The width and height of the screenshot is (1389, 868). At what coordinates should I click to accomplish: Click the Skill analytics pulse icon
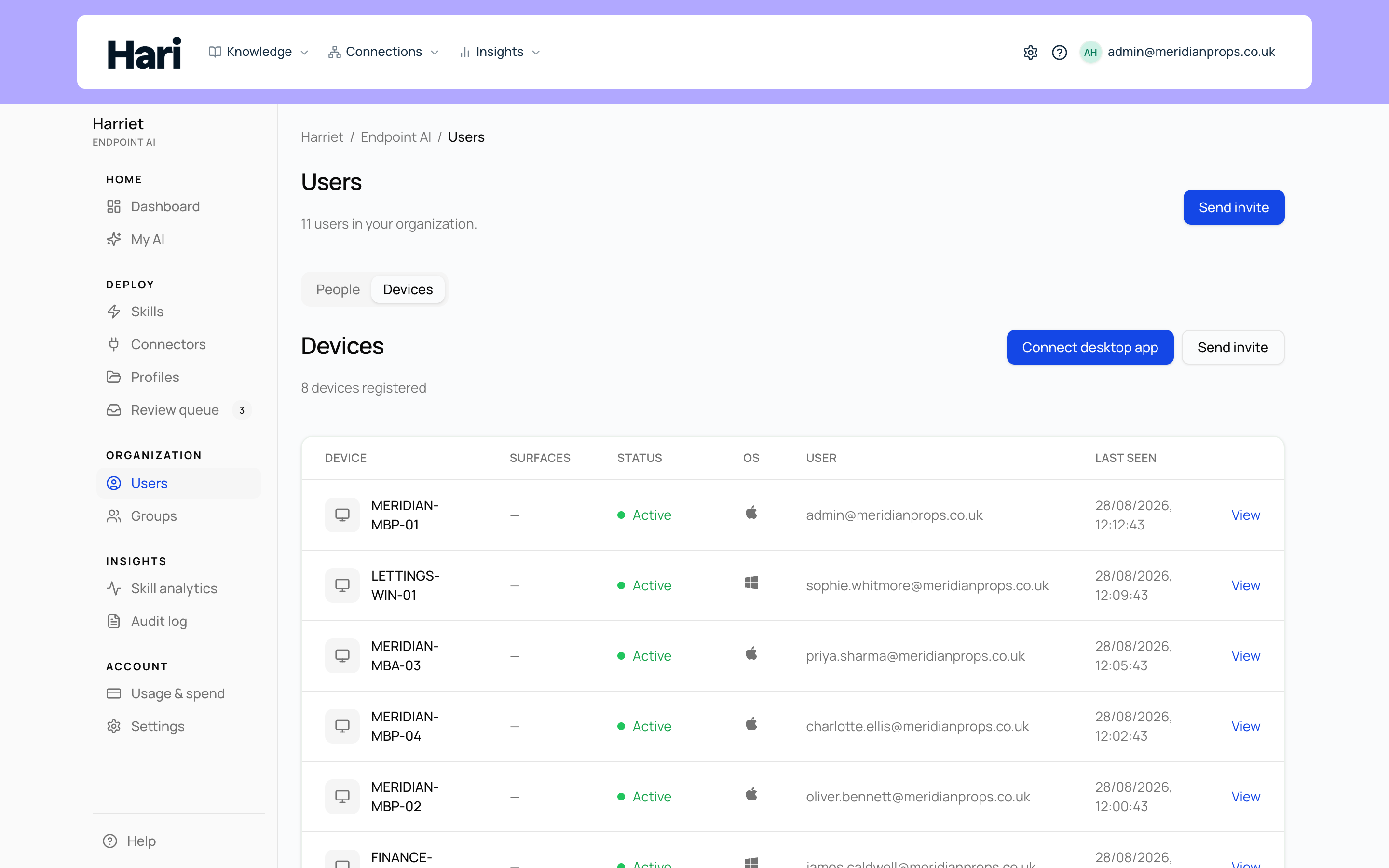(114, 588)
